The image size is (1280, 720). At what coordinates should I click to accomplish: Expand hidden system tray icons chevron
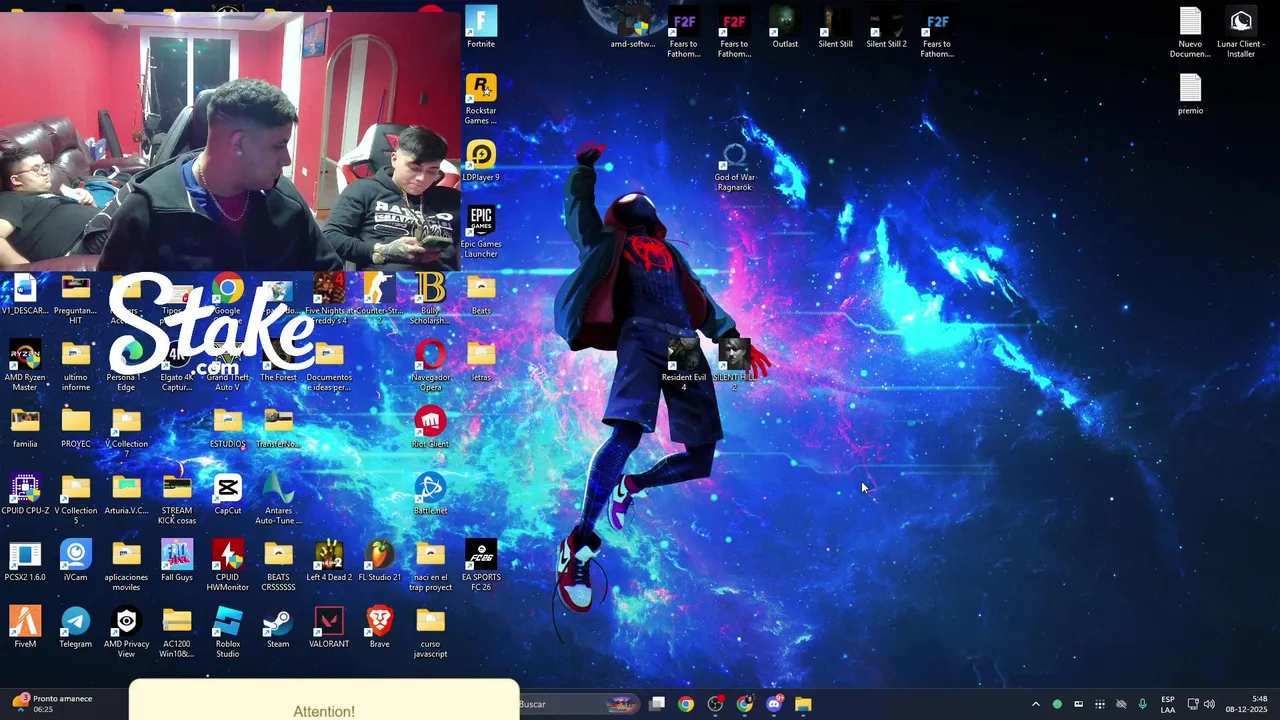coord(1035,704)
